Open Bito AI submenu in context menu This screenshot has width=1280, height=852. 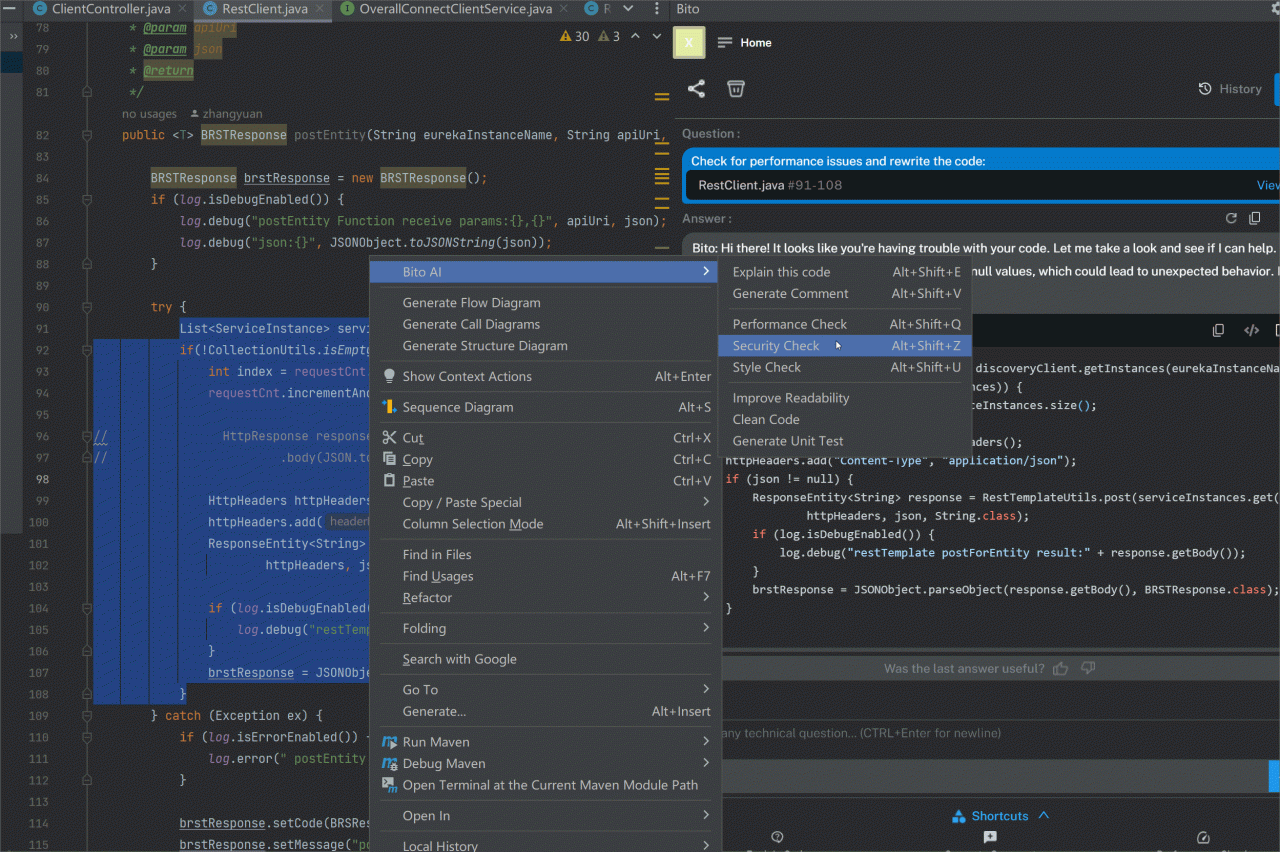click(545, 272)
